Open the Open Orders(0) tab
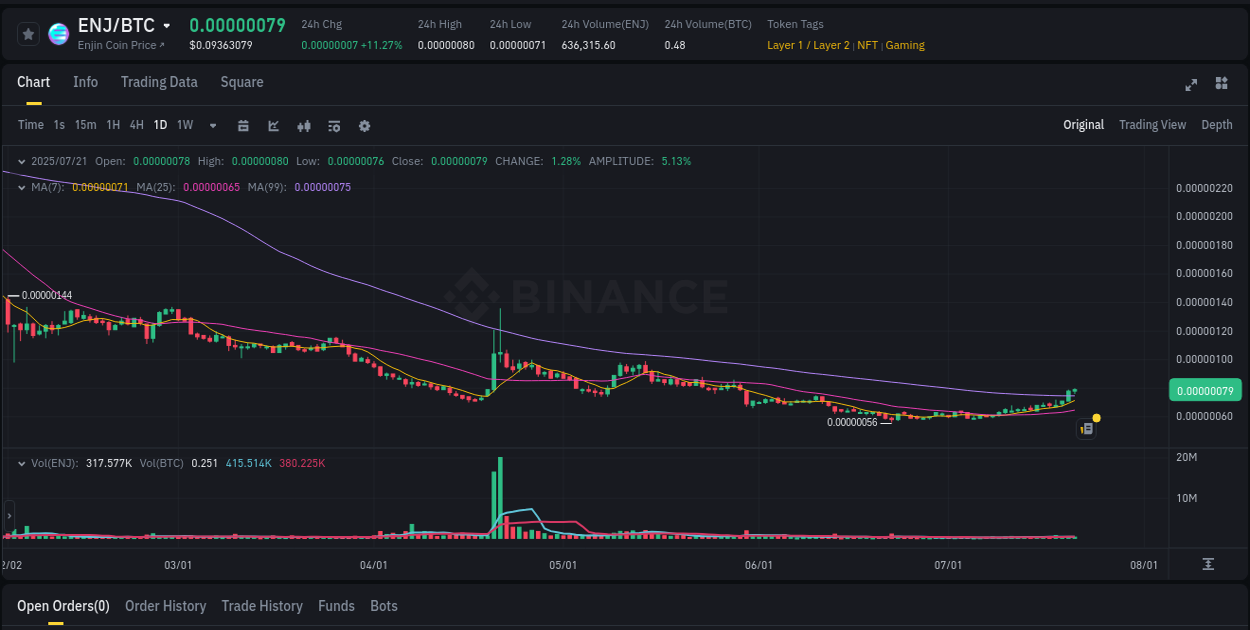 [x=63, y=606]
